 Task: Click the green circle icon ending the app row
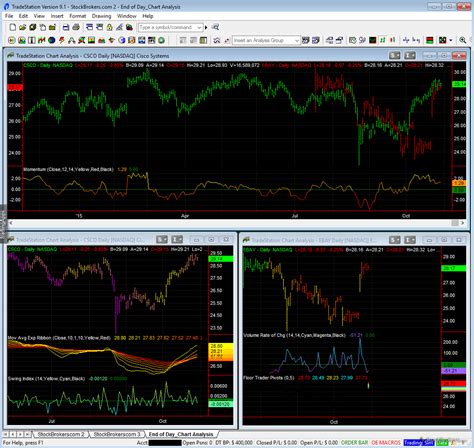tap(161, 40)
